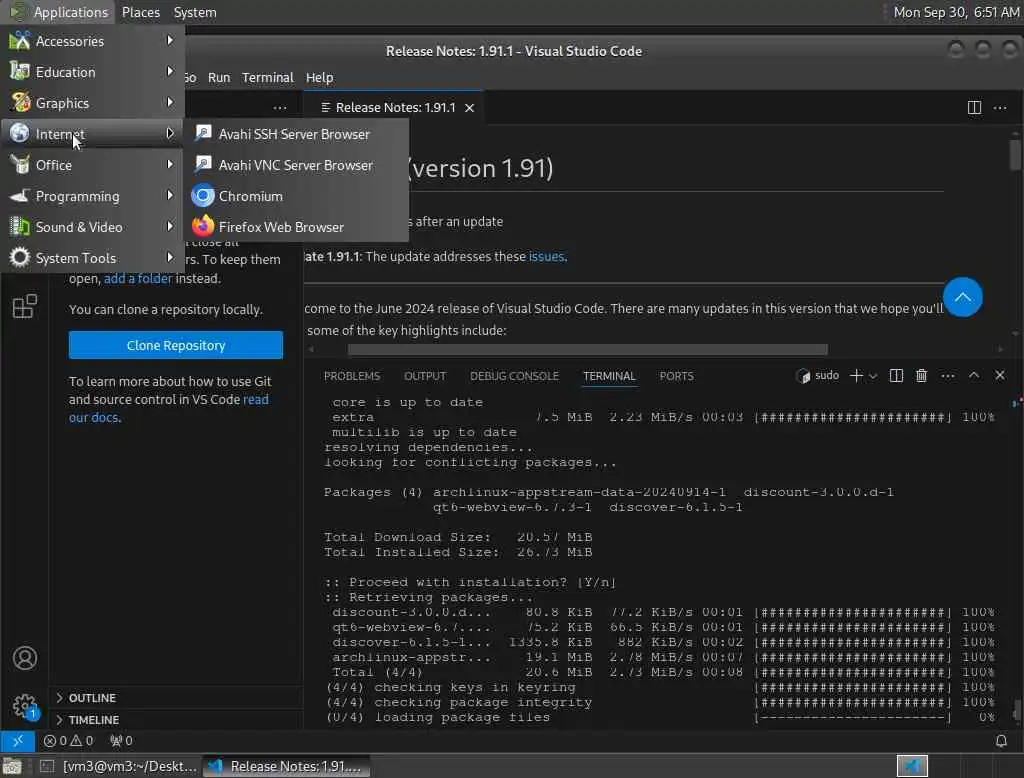Close the terminal panel
This screenshot has width=1024, height=778.
[x=1000, y=375]
